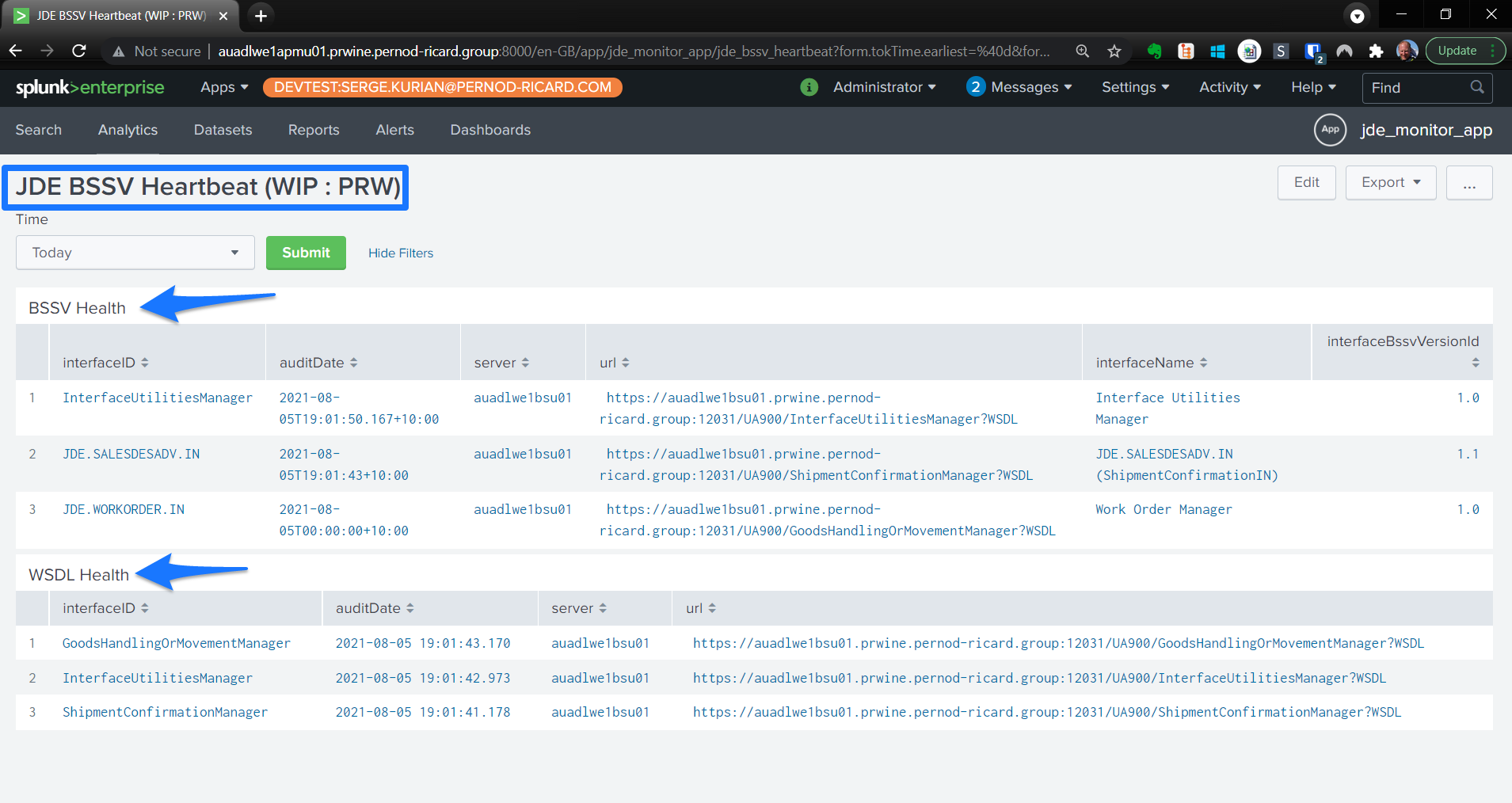Open the Apps dropdown menu
This screenshot has height=803, width=1512.
point(224,87)
